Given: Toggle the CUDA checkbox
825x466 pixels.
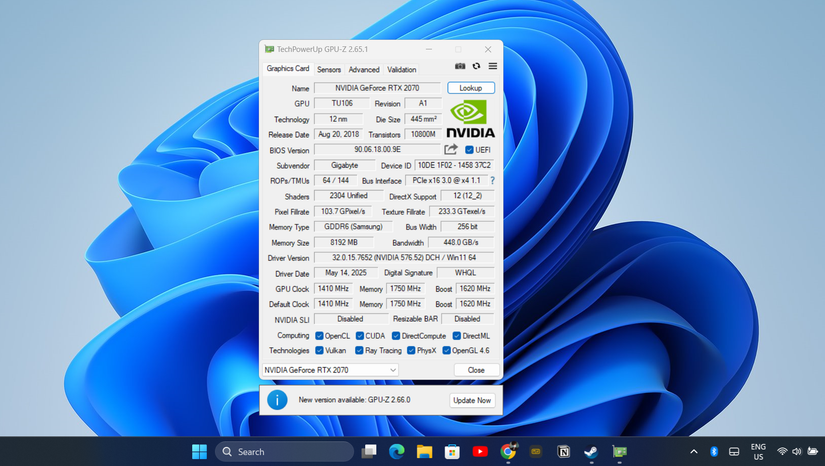Looking at the screenshot, I should click(x=359, y=336).
